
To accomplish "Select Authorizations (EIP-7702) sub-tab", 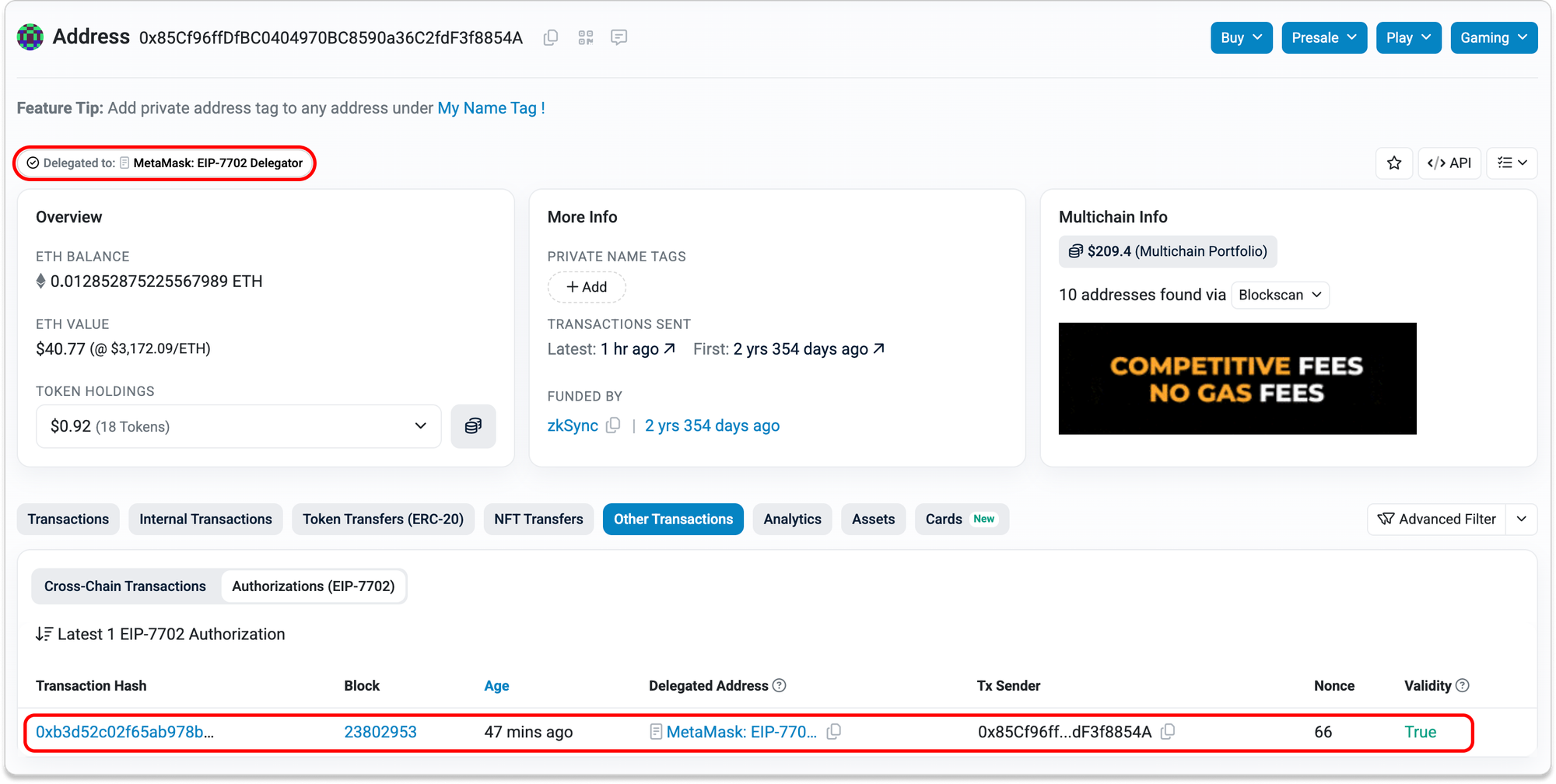I will click(313, 586).
